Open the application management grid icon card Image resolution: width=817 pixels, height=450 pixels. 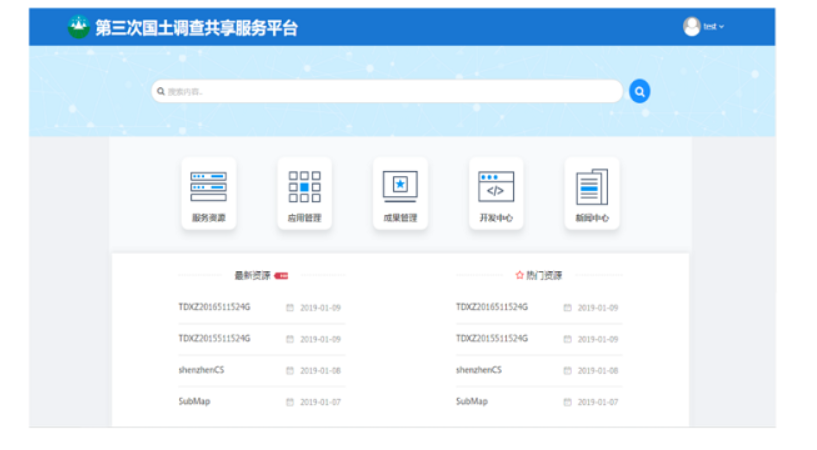[304, 194]
